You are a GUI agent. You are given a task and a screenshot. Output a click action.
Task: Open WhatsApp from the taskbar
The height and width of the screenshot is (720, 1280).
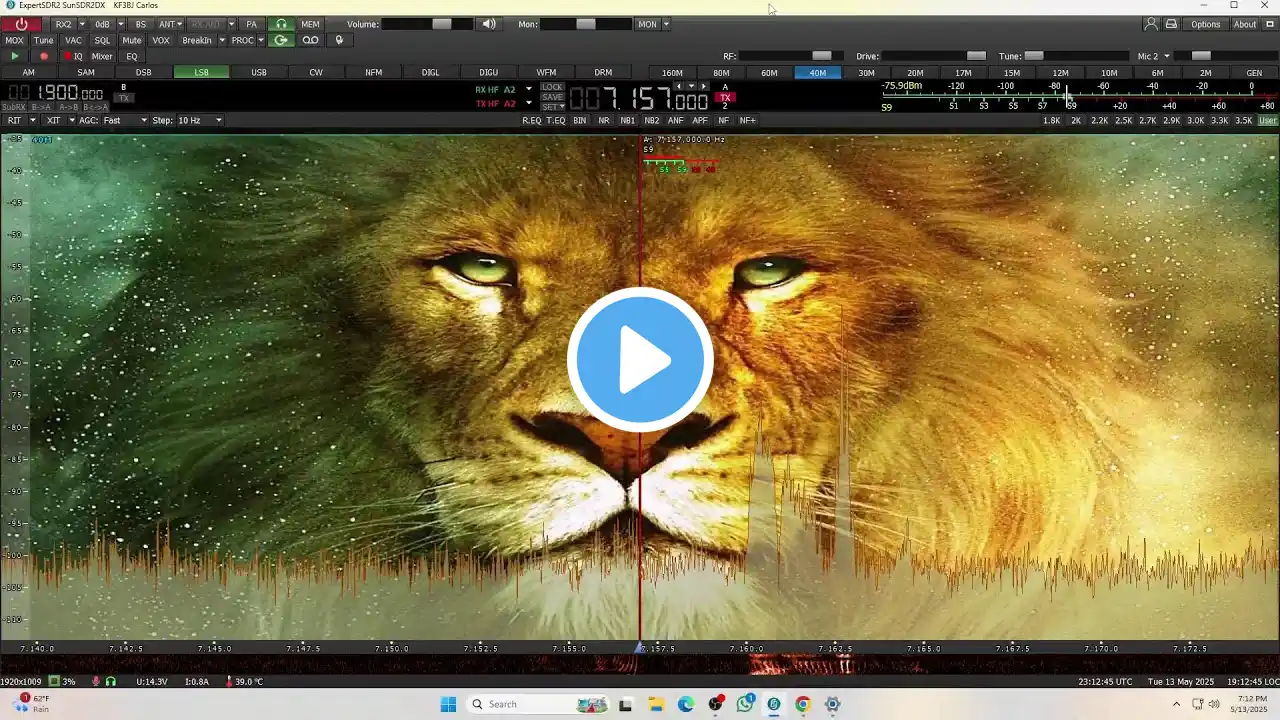pyautogui.click(x=745, y=704)
